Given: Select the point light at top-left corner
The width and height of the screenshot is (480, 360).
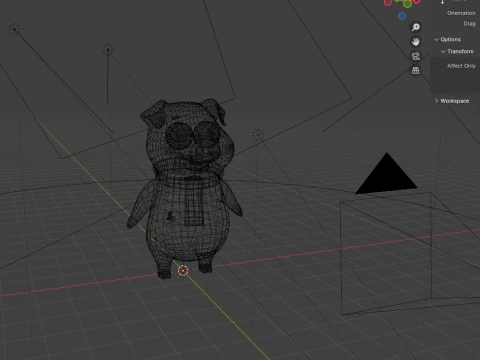Looking at the screenshot, I should [x=14, y=29].
